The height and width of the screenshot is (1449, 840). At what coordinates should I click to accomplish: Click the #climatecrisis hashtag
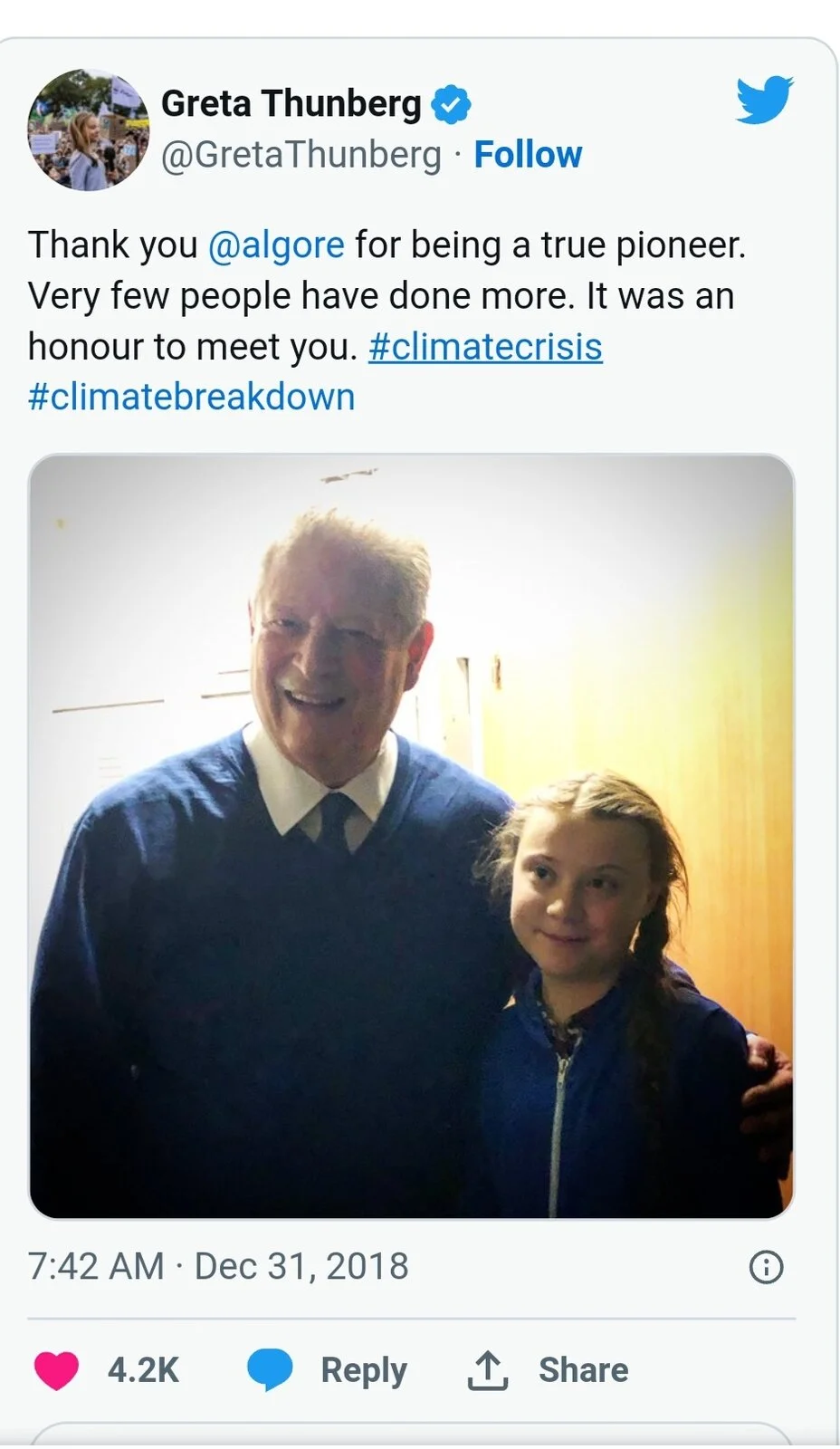tap(485, 347)
